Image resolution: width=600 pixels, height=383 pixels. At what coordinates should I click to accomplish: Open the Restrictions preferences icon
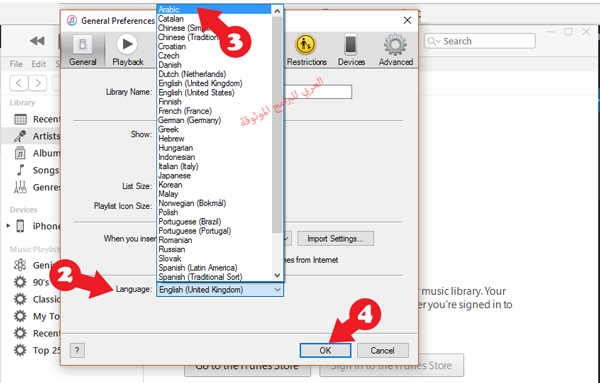coord(306,50)
